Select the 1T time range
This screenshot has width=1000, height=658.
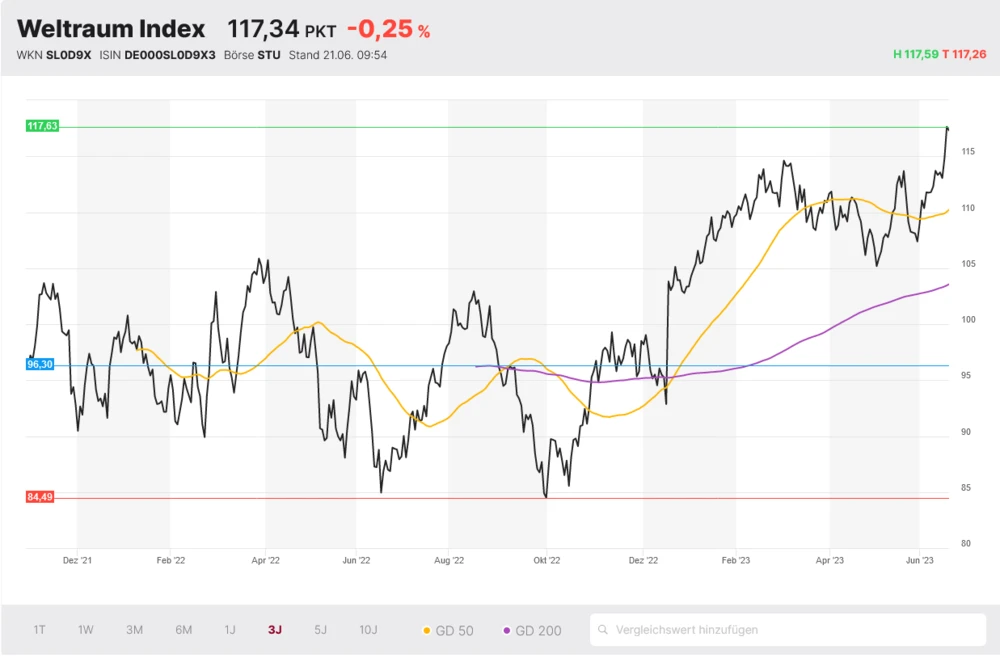(x=39, y=630)
